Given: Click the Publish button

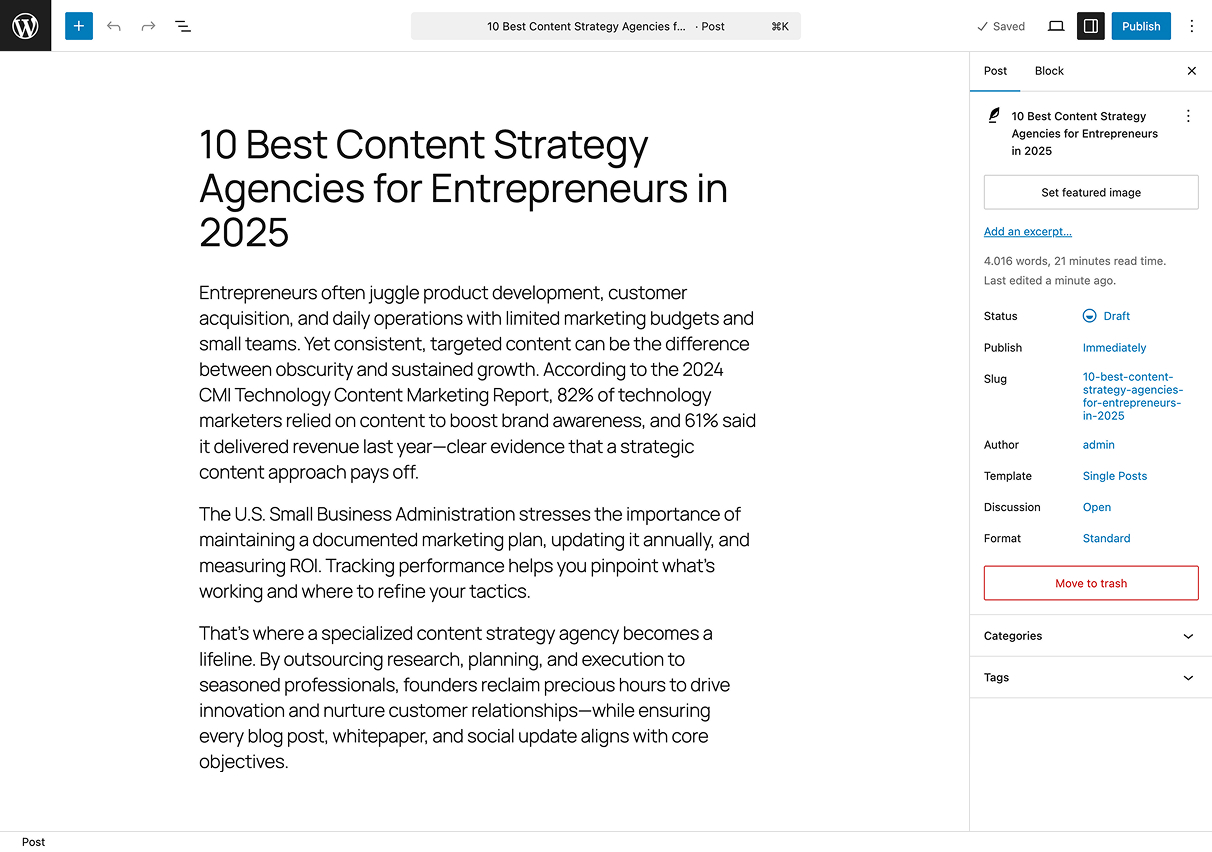Looking at the screenshot, I should tap(1140, 26).
